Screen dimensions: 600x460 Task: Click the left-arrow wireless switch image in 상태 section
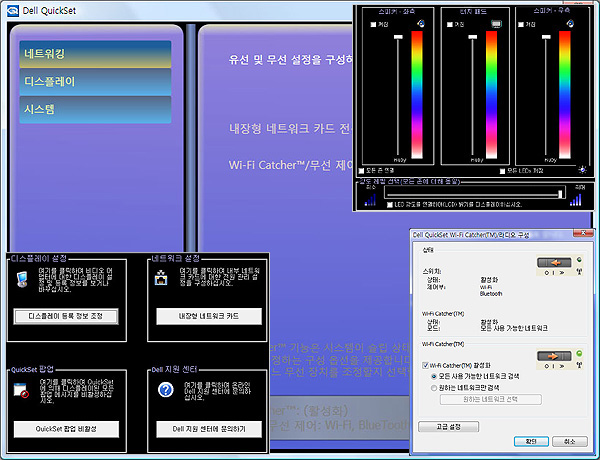[554, 263]
